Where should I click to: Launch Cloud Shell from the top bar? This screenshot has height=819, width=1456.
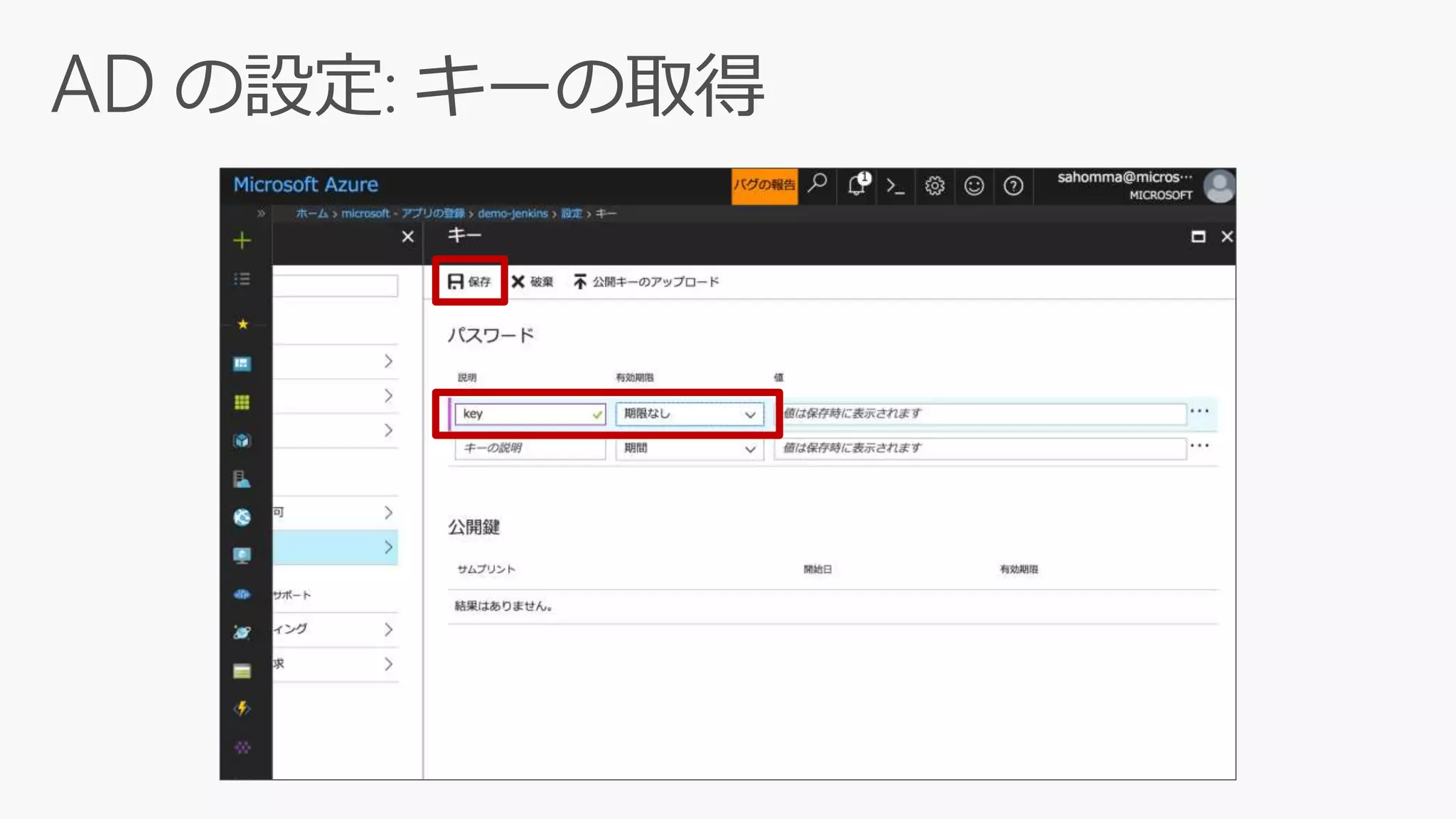pyautogui.click(x=895, y=186)
